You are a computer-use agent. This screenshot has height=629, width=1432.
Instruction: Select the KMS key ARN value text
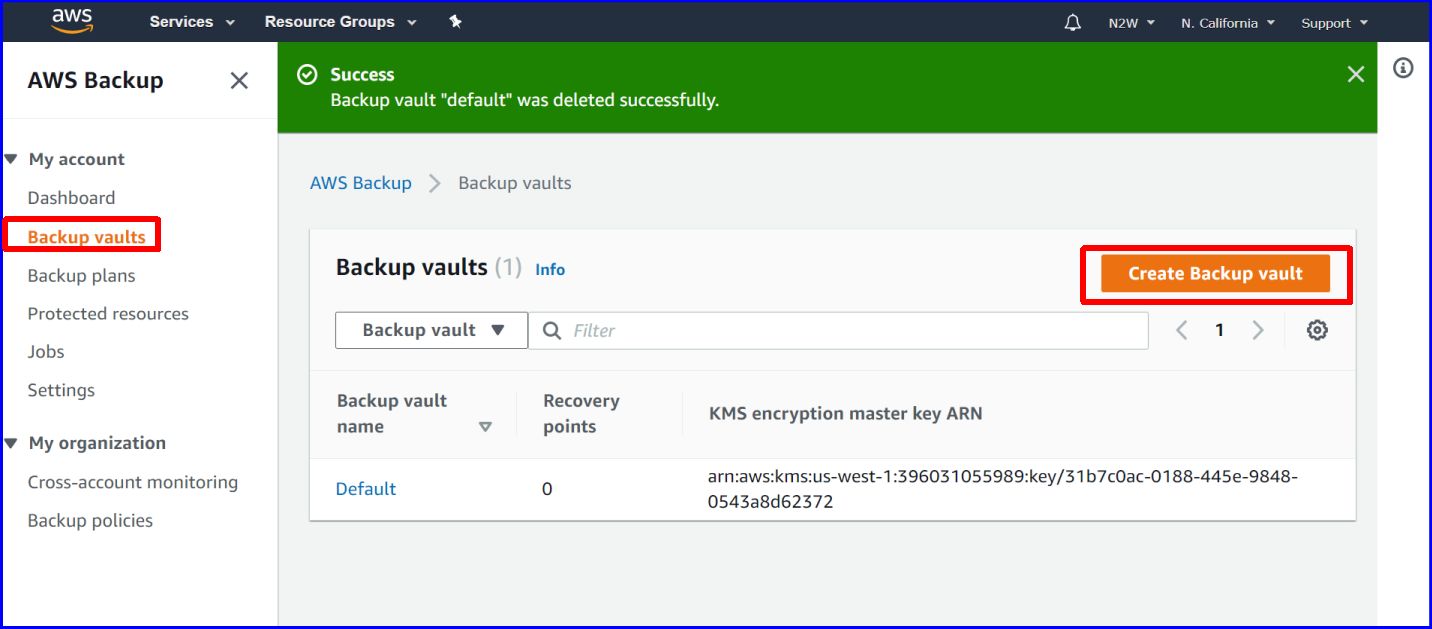(1003, 489)
